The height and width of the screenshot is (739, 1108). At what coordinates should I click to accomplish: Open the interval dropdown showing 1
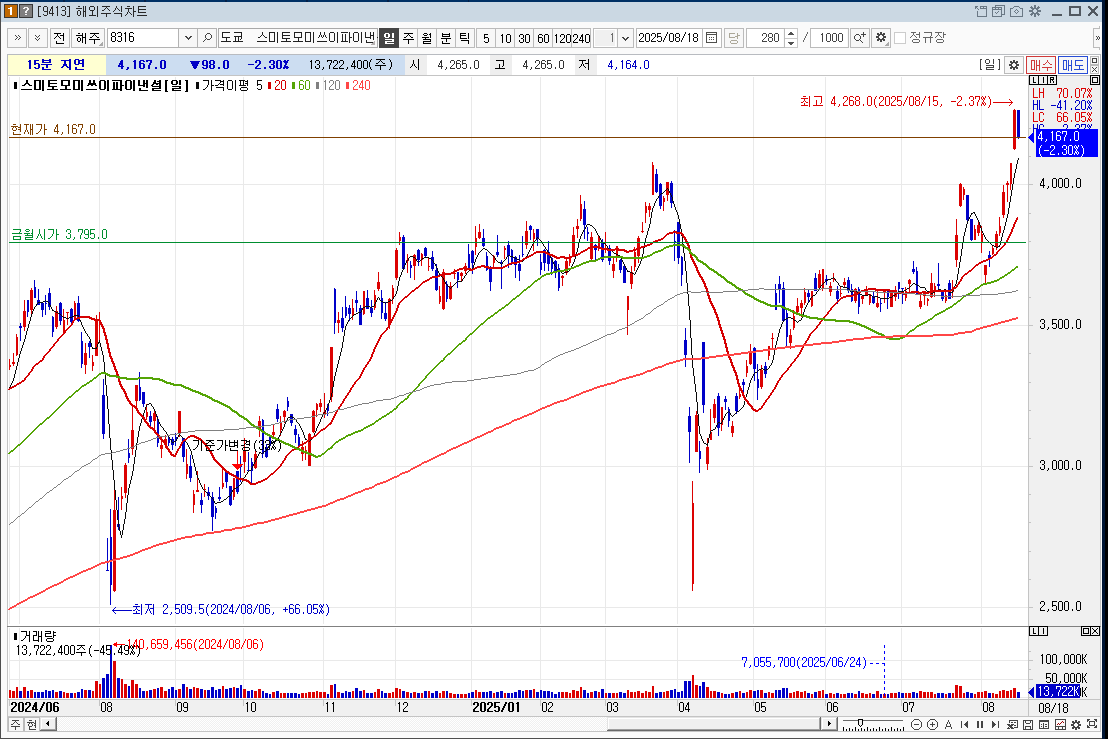(x=626, y=38)
